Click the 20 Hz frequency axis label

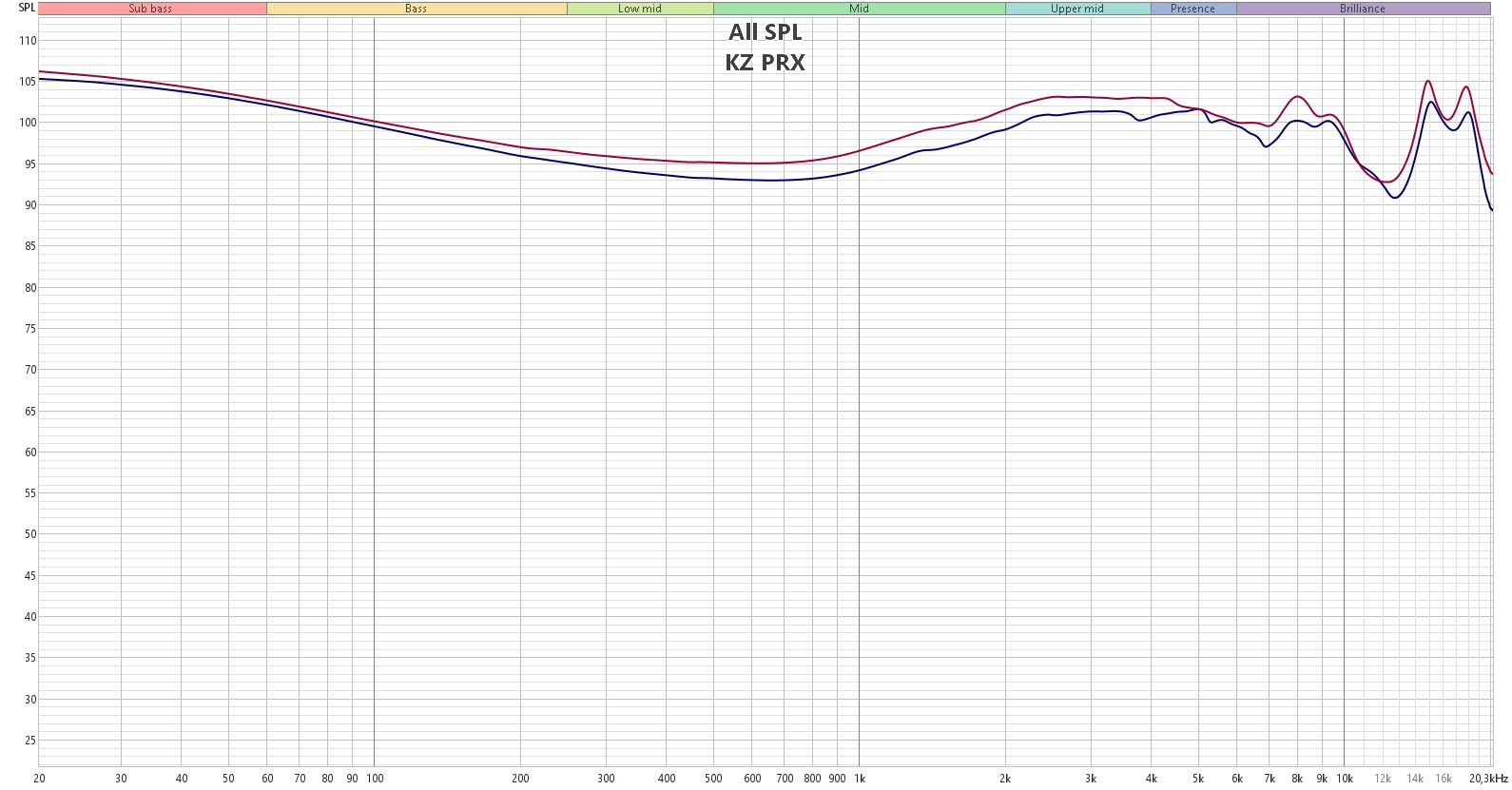coord(39,779)
